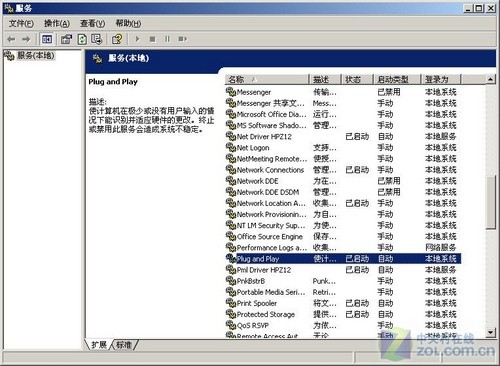
Task: Click the services icon in blue header
Action: click(98, 59)
